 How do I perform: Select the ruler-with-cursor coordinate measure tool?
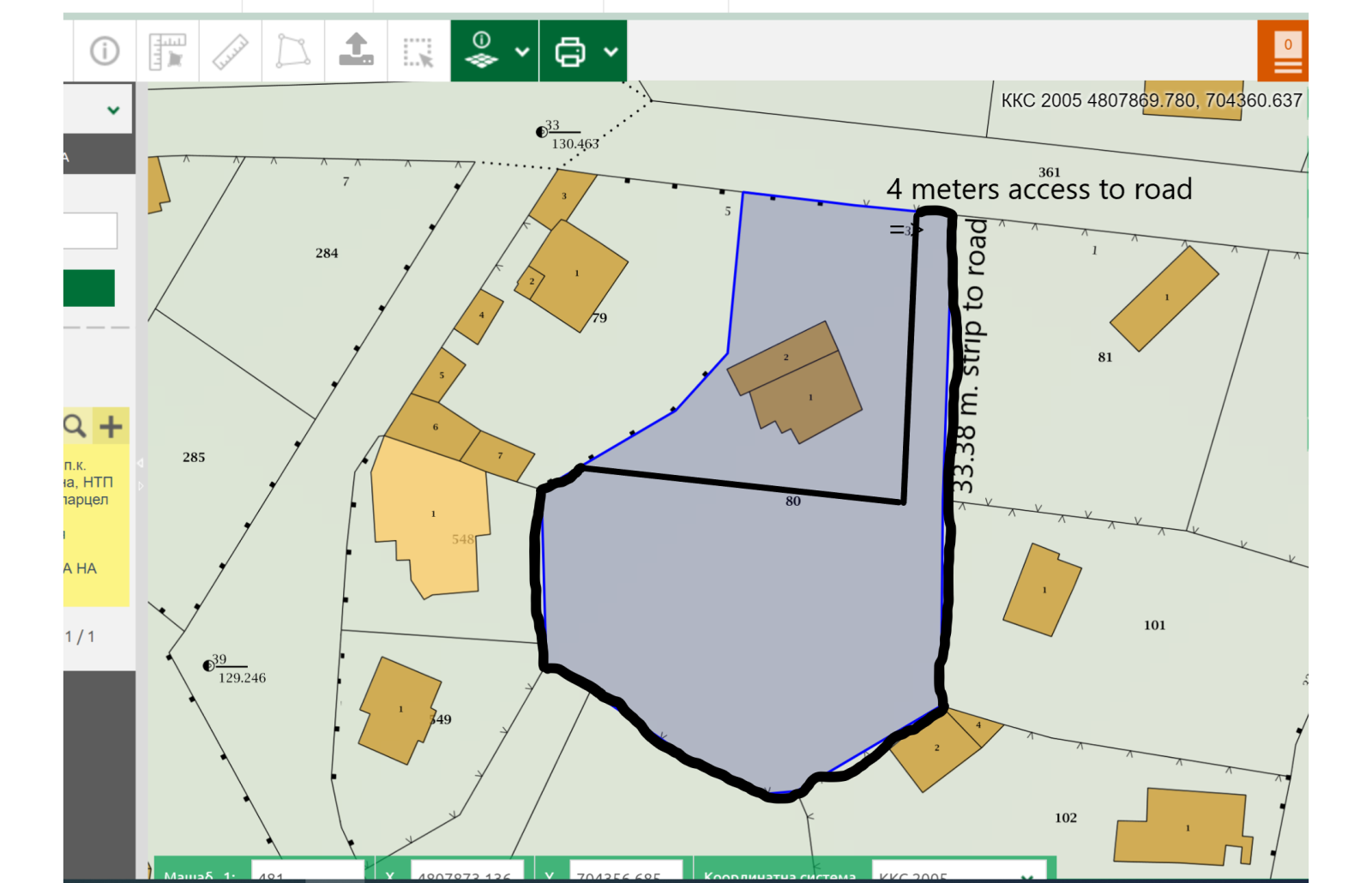coord(167,51)
